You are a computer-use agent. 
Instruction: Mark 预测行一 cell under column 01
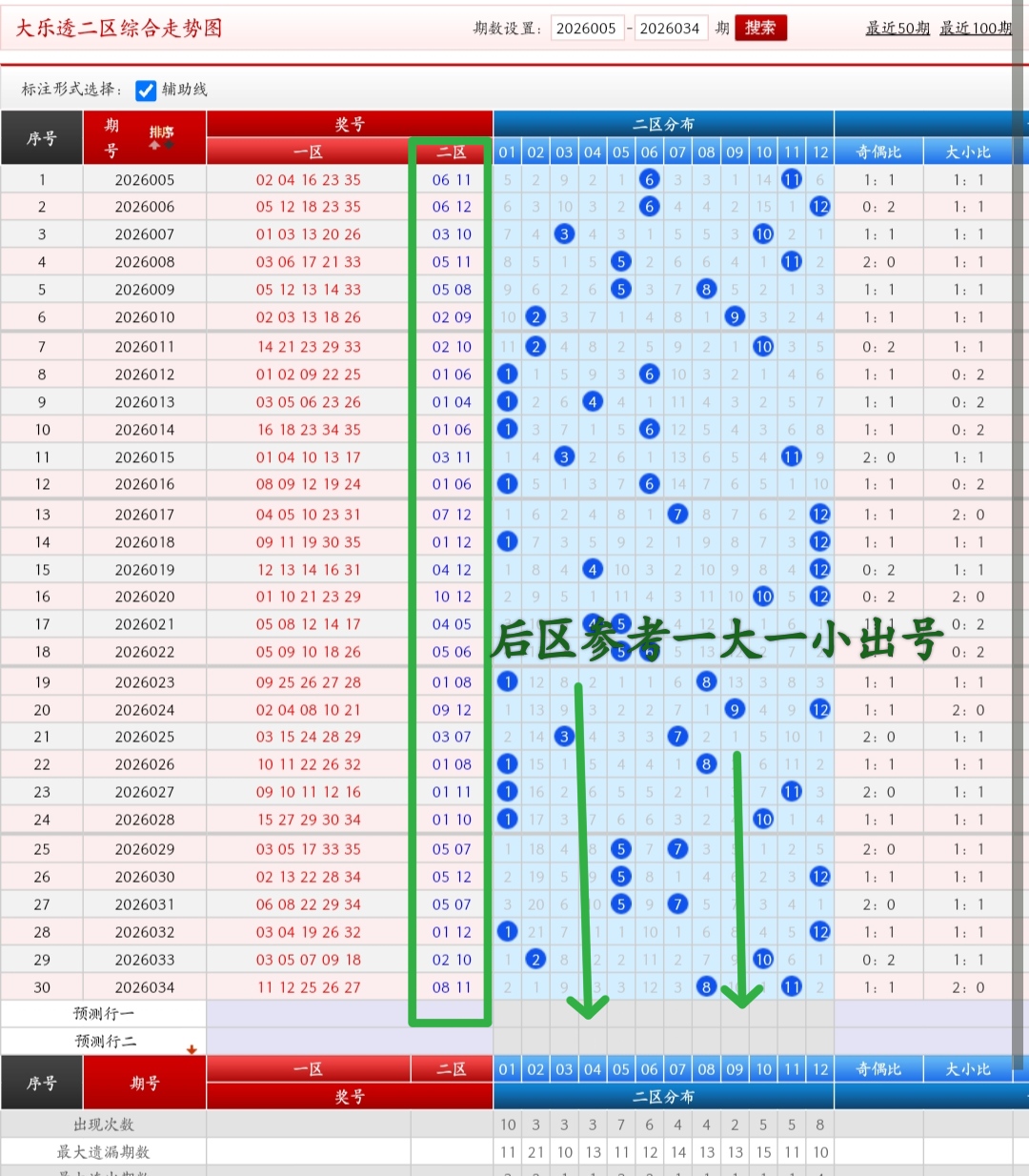[x=507, y=1014]
